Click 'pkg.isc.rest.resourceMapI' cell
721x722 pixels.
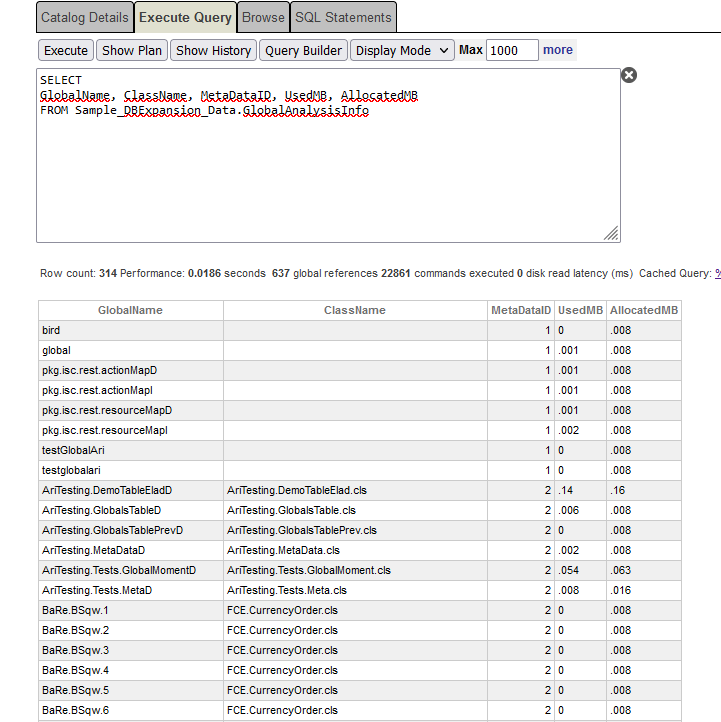(130, 431)
